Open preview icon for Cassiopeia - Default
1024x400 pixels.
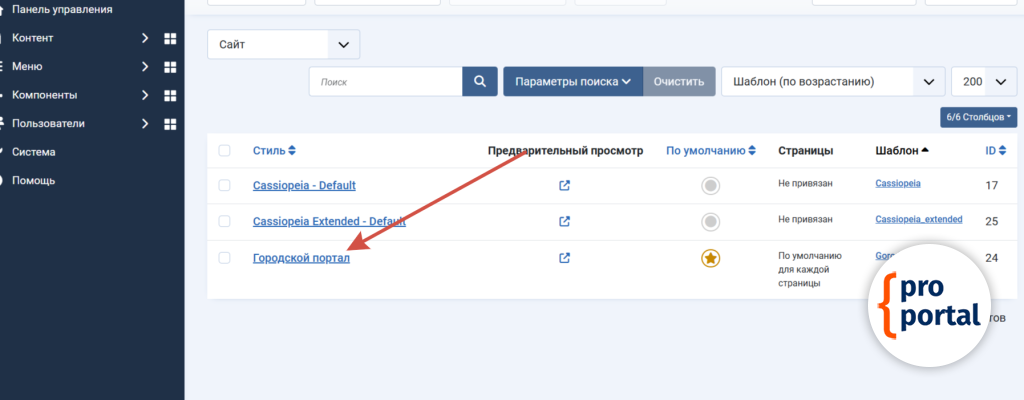(x=564, y=185)
